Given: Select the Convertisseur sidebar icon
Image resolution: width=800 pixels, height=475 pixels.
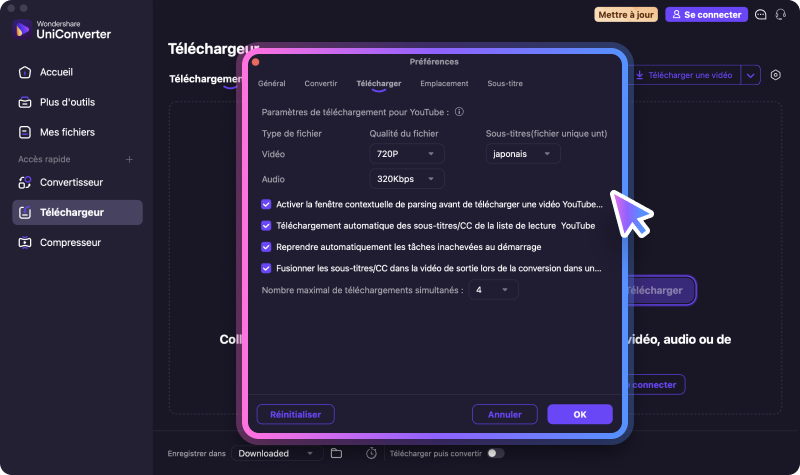Looking at the screenshot, I should point(24,183).
